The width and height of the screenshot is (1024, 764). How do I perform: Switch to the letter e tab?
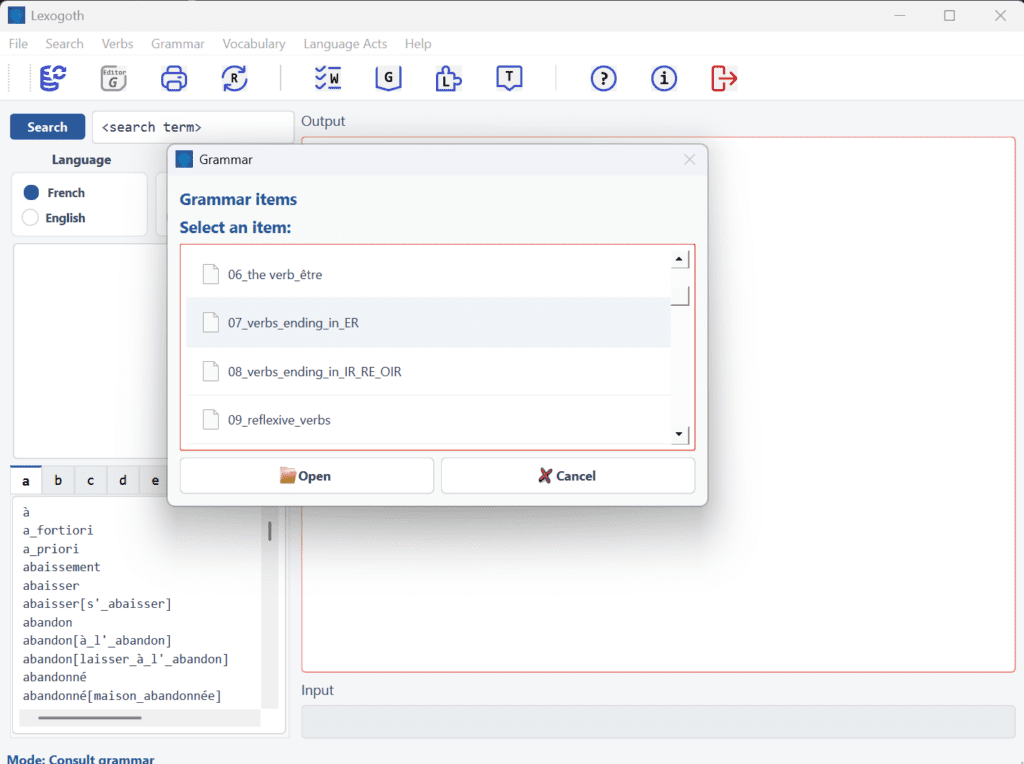pos(155,481)
